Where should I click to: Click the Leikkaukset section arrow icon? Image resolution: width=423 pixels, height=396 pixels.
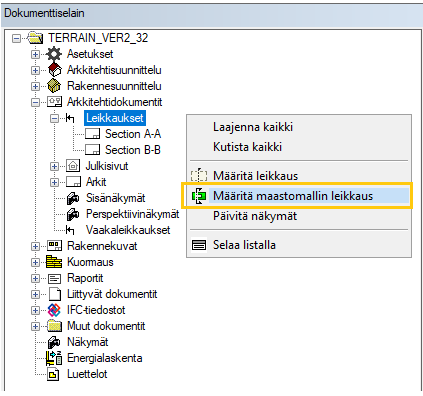(x=70, y=118)
